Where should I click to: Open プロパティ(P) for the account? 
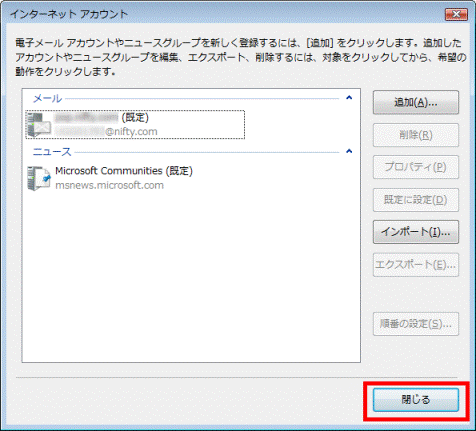pyautogui.click(x=416, y=167)
